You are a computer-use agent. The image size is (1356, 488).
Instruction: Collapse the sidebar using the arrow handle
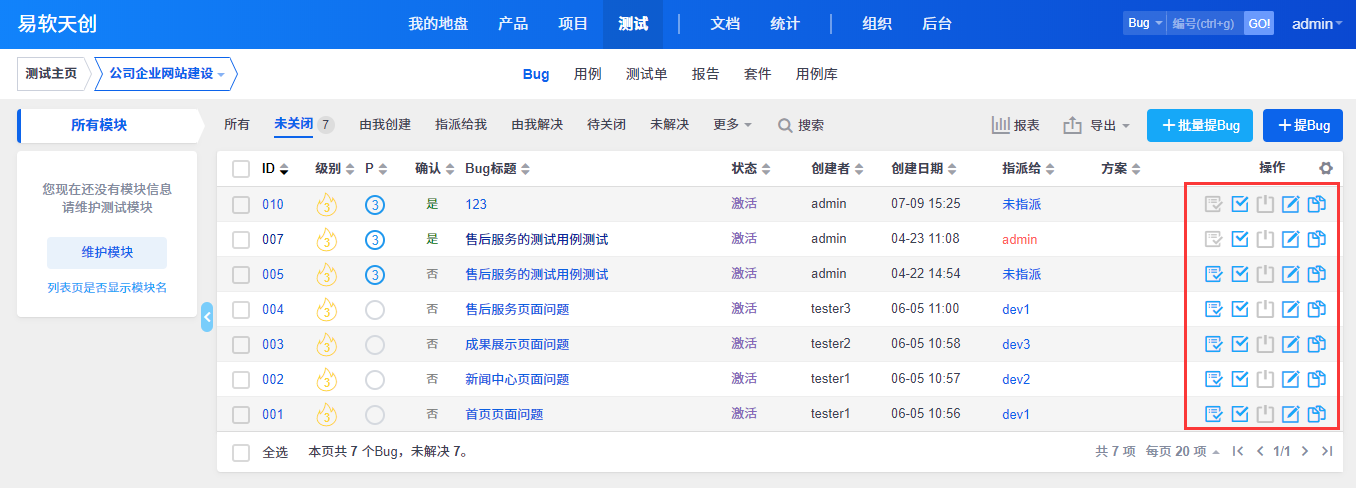tap(207, 317)
